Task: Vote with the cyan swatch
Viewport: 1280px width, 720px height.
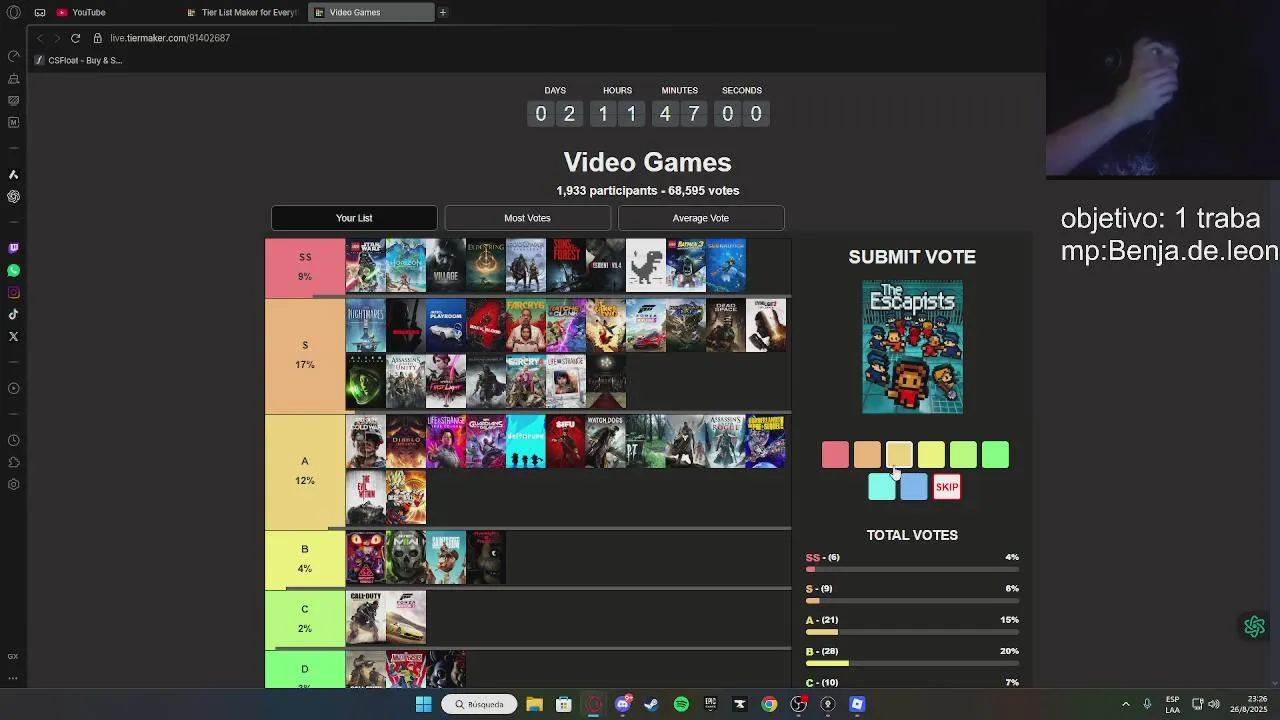Action: [x=882, y=487]
